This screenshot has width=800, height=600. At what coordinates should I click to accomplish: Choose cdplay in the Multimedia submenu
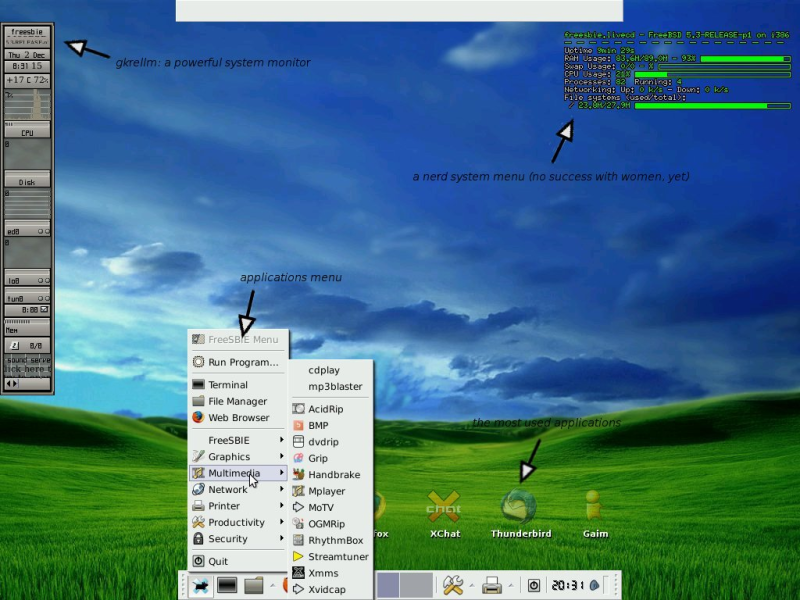coord(332,370)
